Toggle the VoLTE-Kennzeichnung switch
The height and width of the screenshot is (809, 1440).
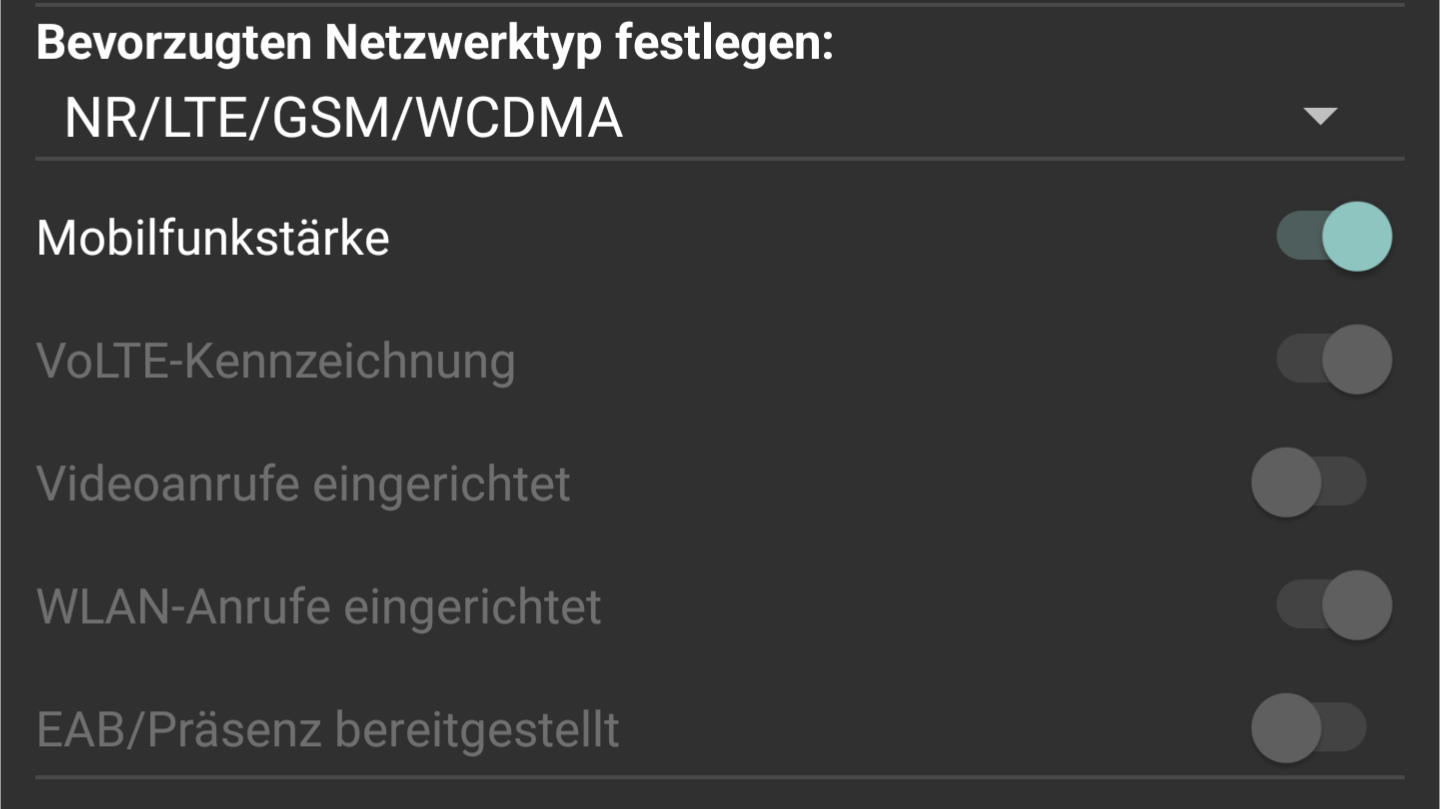(x=1334, y=360)
